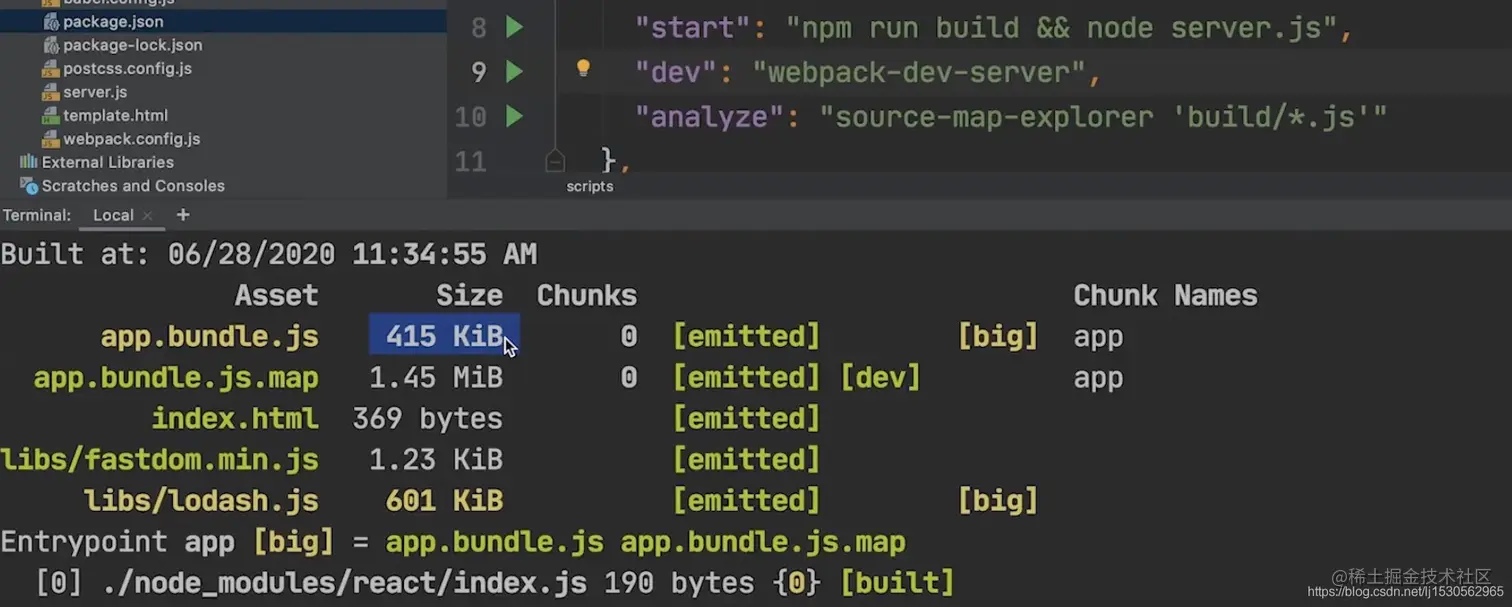This screenshot has height=607, width=1512.
Task: Click the 369 bytes size value
Action: coord(427,418)
